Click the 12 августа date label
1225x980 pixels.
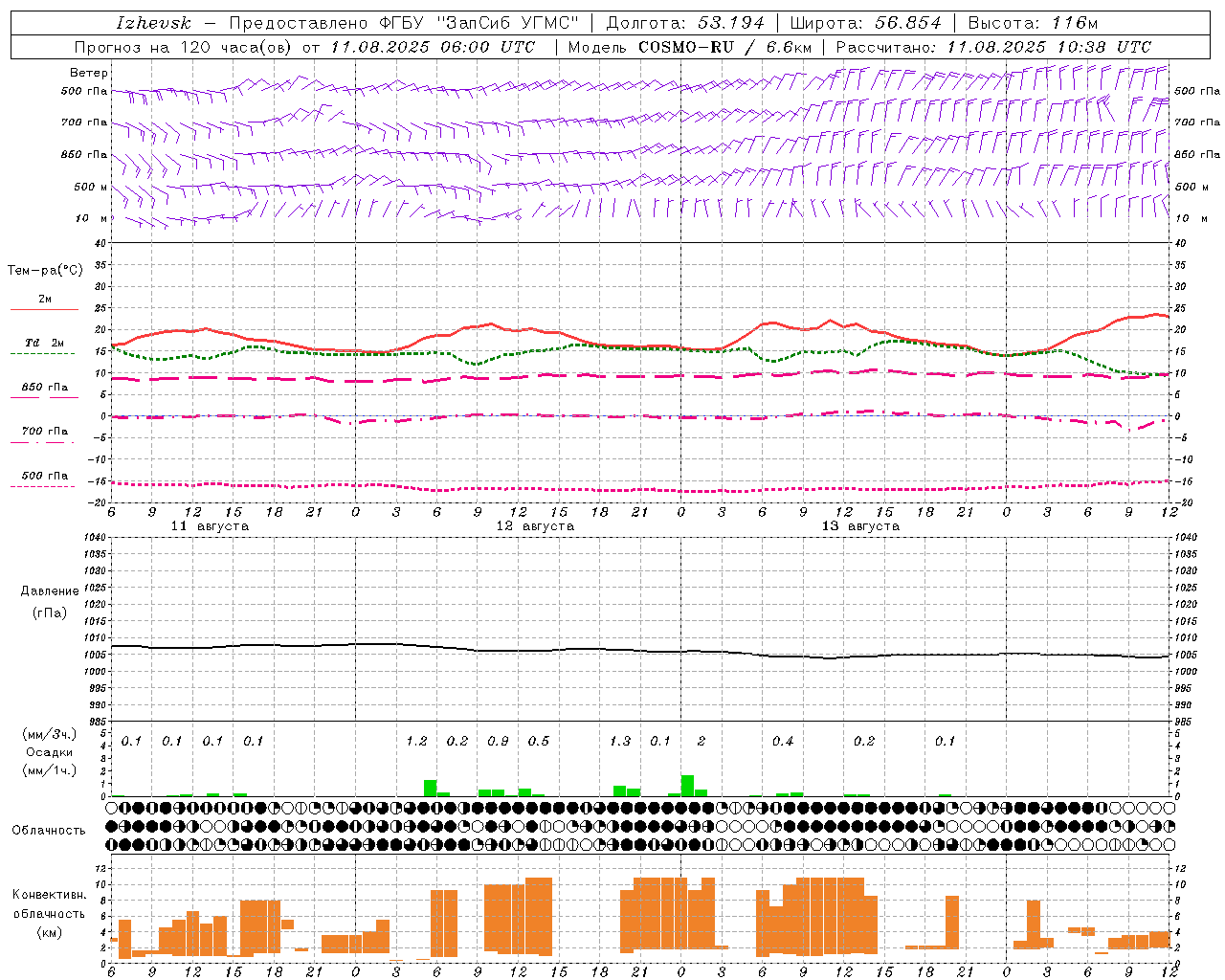[535, 526]
